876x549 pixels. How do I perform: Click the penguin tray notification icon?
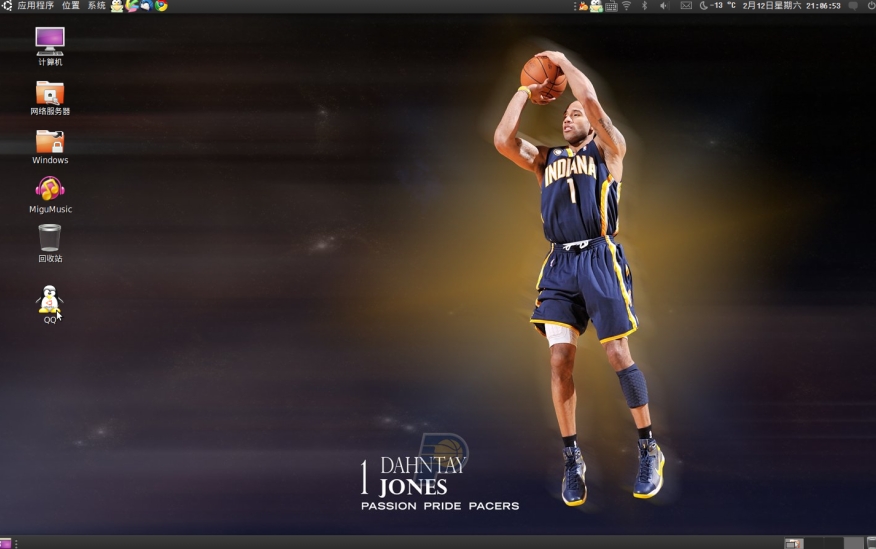point(596,6)
